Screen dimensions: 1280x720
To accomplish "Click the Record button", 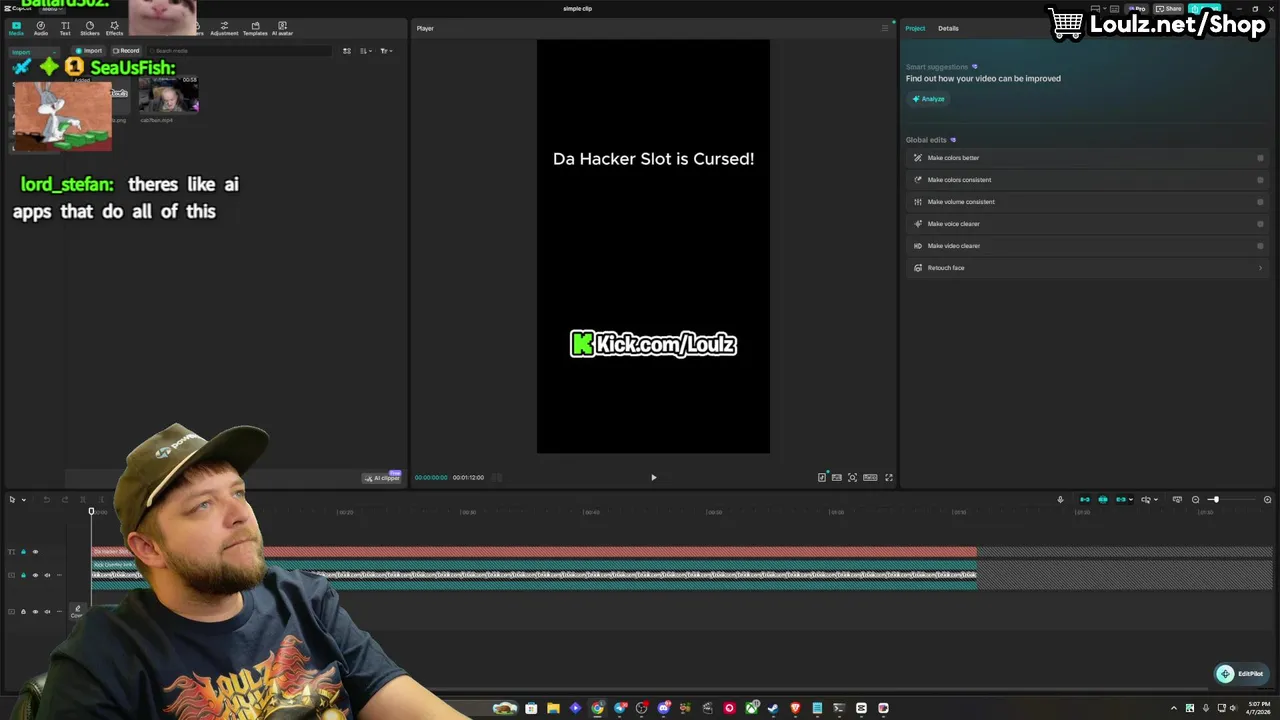I will (x=126, y=50).
